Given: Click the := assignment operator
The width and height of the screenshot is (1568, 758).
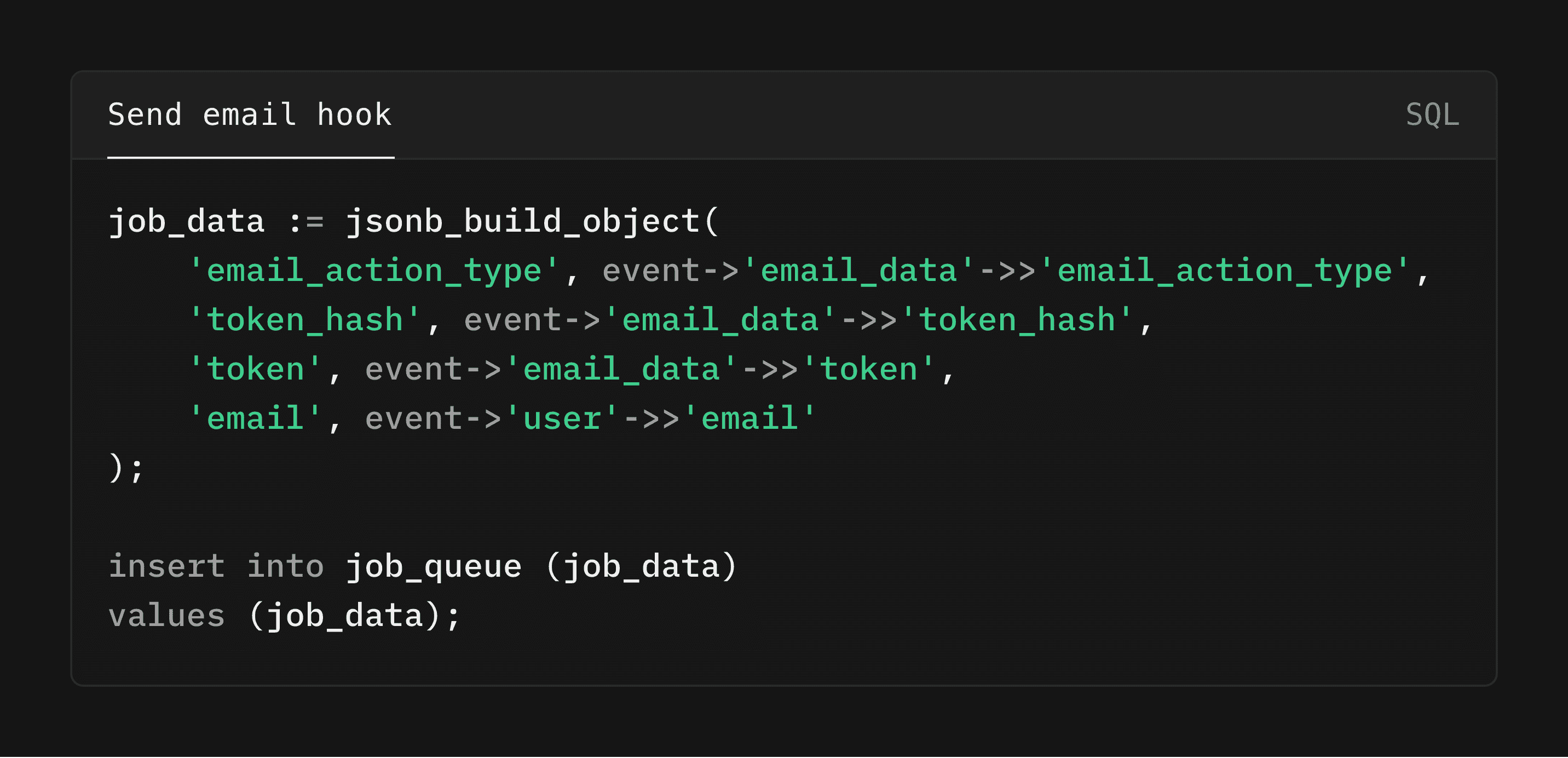Looking at the screenshot, I should pos(305,222).
